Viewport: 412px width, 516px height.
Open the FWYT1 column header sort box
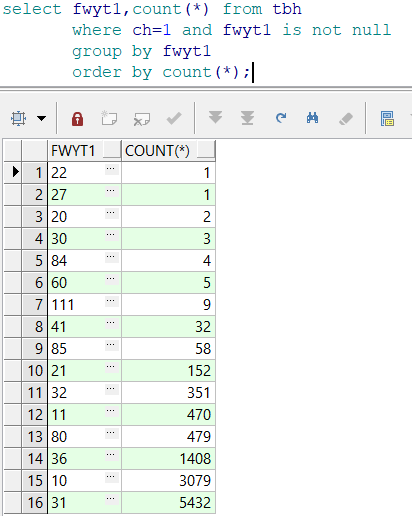(112, 149)
